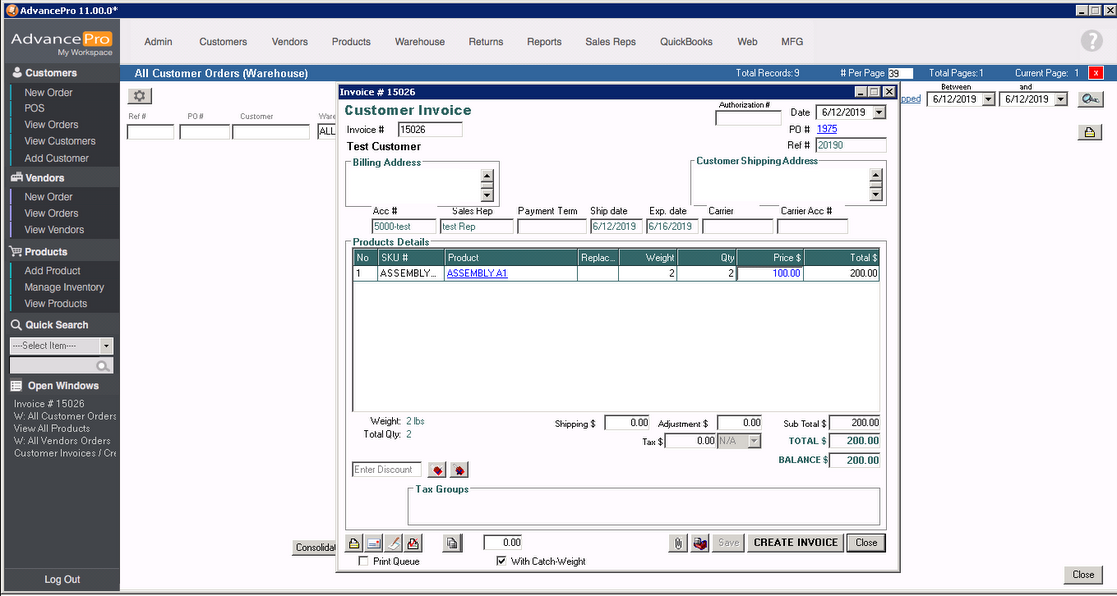Open the QuickBooks menu
This screenshot has width=1117, height=596.
(686, 42)
